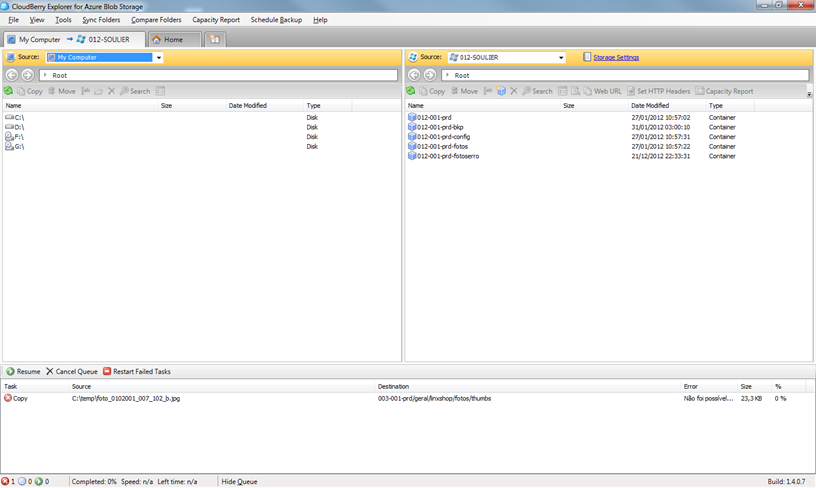Viewport: 816px width, 488px height.
Task: Click Move in the left pane toolbar
Action: pos(61,91)
